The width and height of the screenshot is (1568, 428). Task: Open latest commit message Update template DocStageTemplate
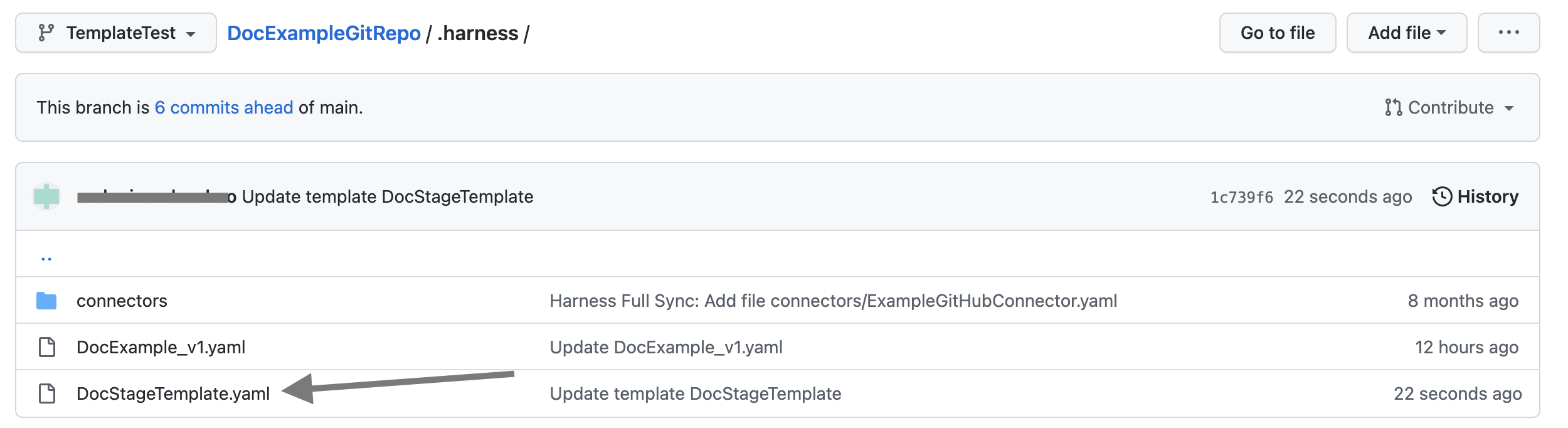(x=388, y=197)
